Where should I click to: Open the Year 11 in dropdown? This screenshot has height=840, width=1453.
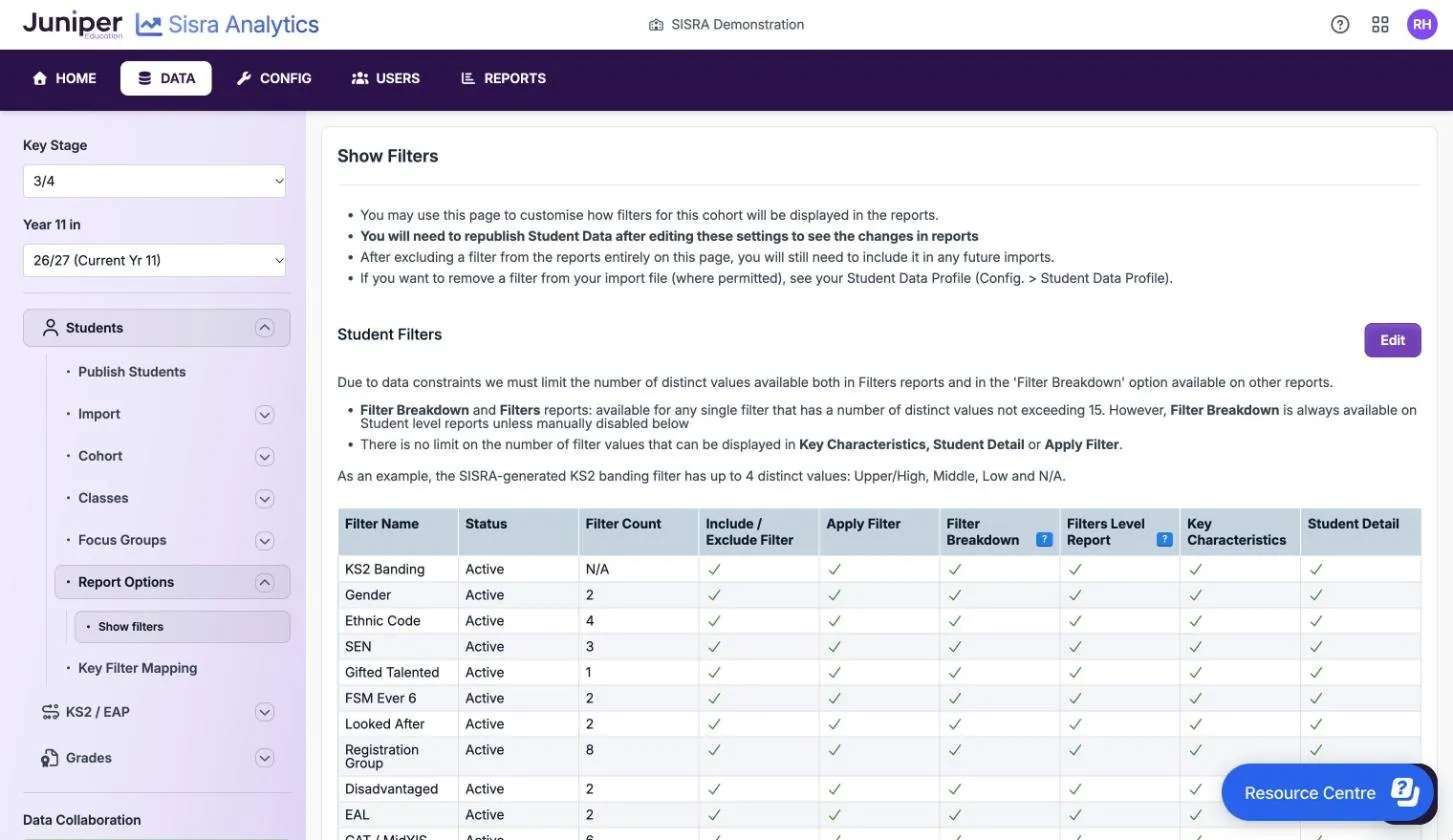tap(154, 260)
